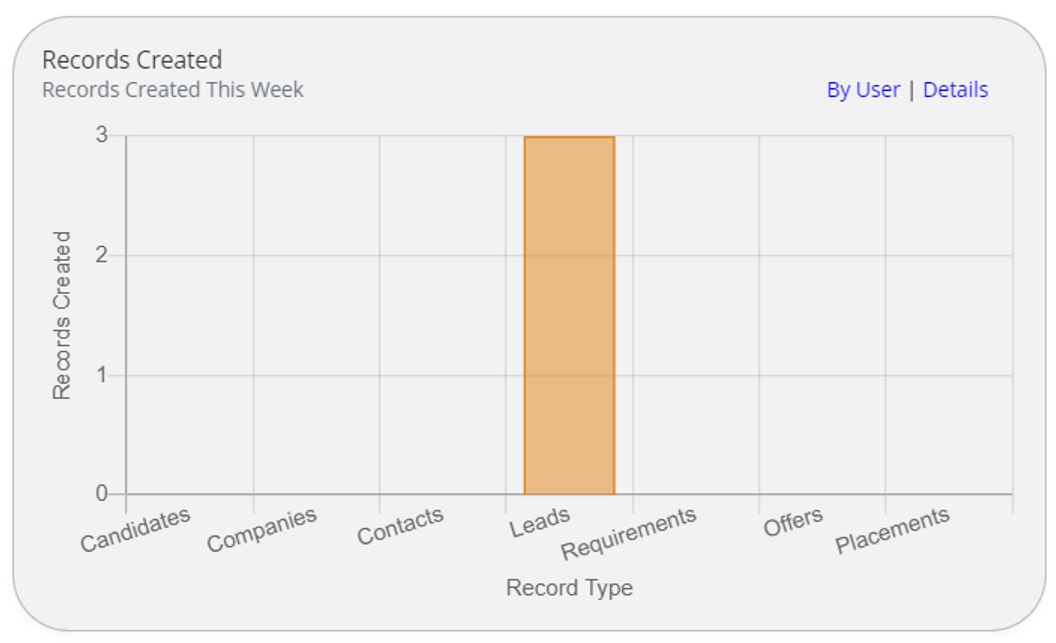1056x643 pixels.
Task: Click the Requirements axis label
Action: click(x=628, y=534)
